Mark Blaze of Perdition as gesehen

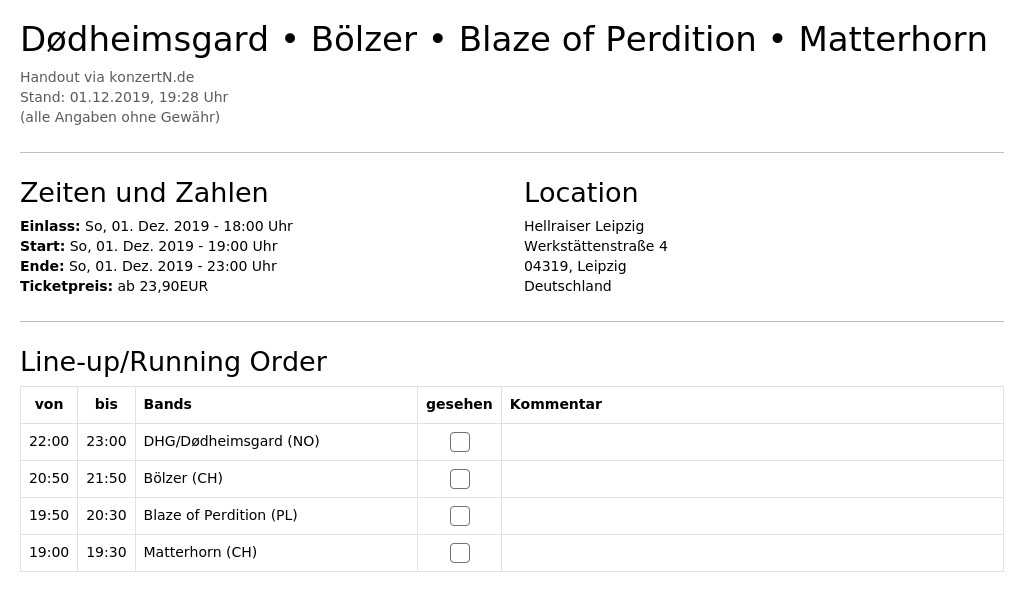[460, 516]
